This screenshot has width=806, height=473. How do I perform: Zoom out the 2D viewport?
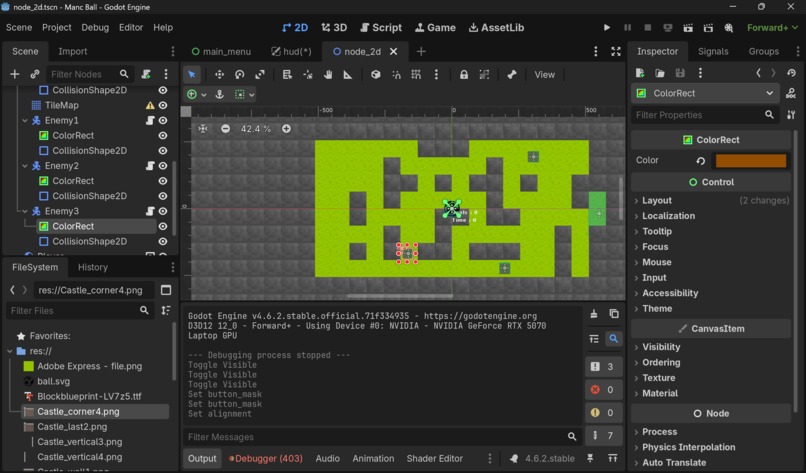click(x=225, y=129)
